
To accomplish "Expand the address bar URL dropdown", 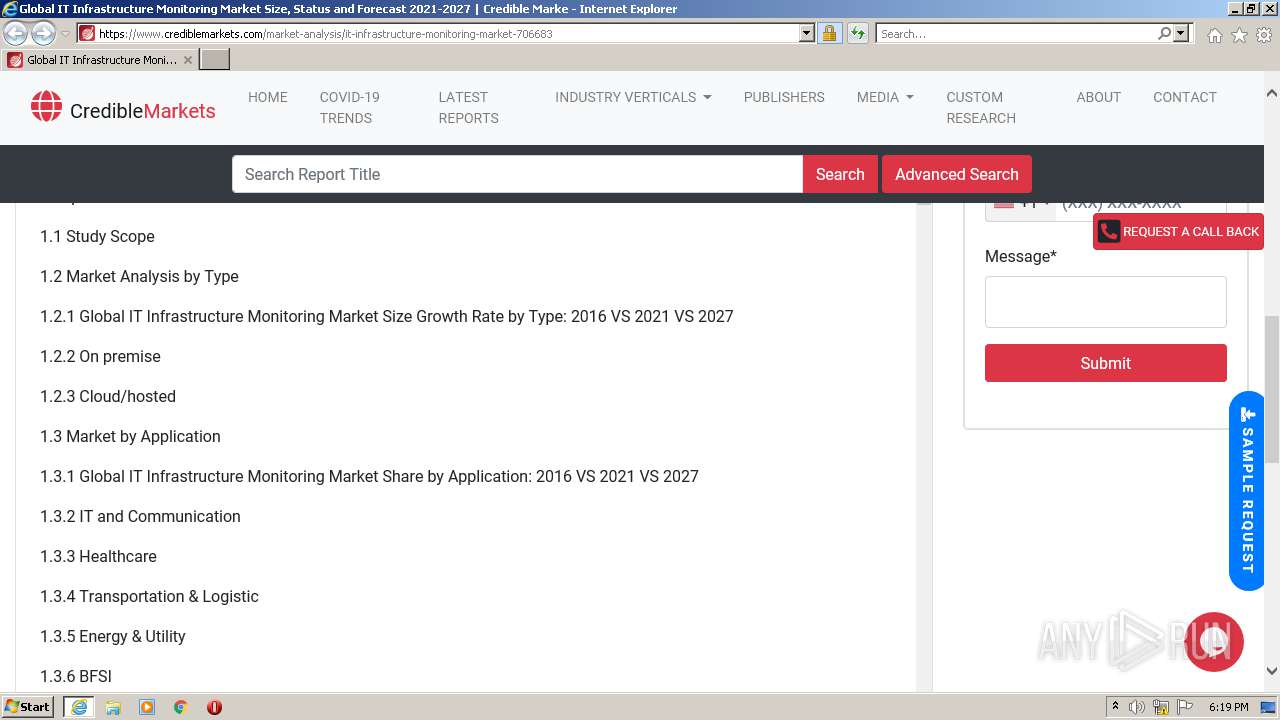I will point(807,33).
